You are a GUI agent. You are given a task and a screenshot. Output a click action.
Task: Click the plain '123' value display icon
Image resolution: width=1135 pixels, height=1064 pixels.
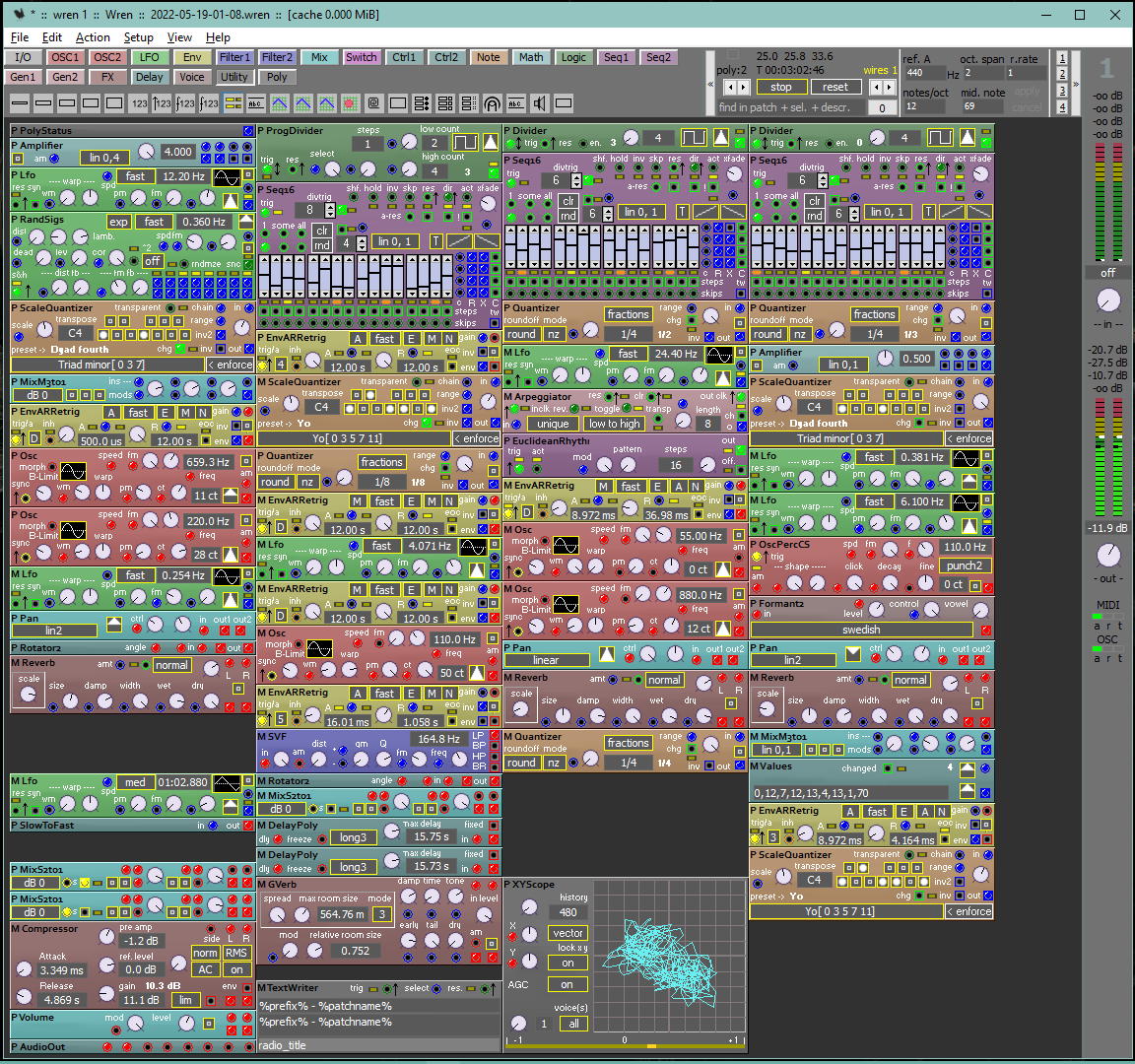(139, 103)
